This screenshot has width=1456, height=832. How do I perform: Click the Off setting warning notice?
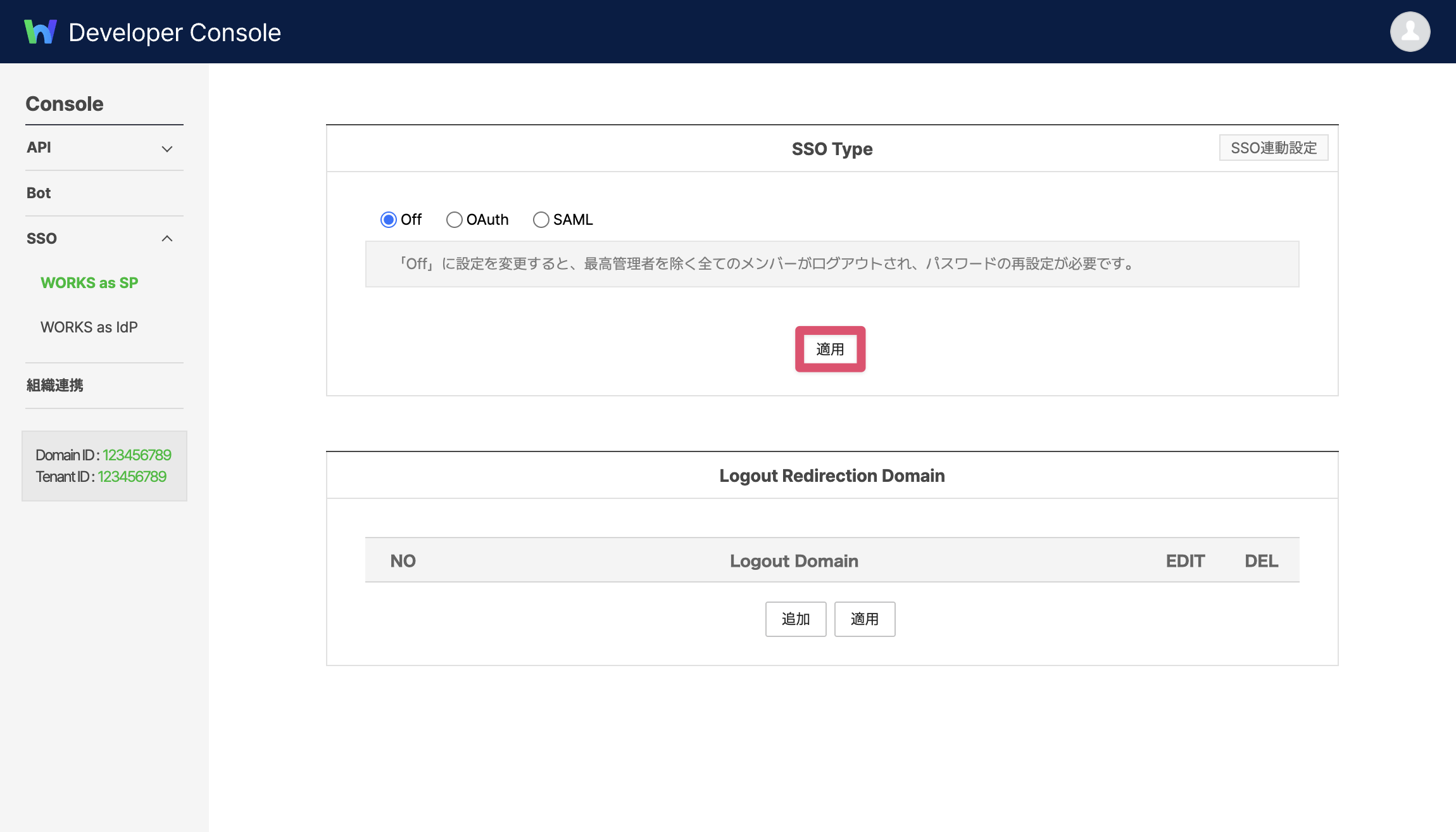pyautogui.click(x=832, y=264)
